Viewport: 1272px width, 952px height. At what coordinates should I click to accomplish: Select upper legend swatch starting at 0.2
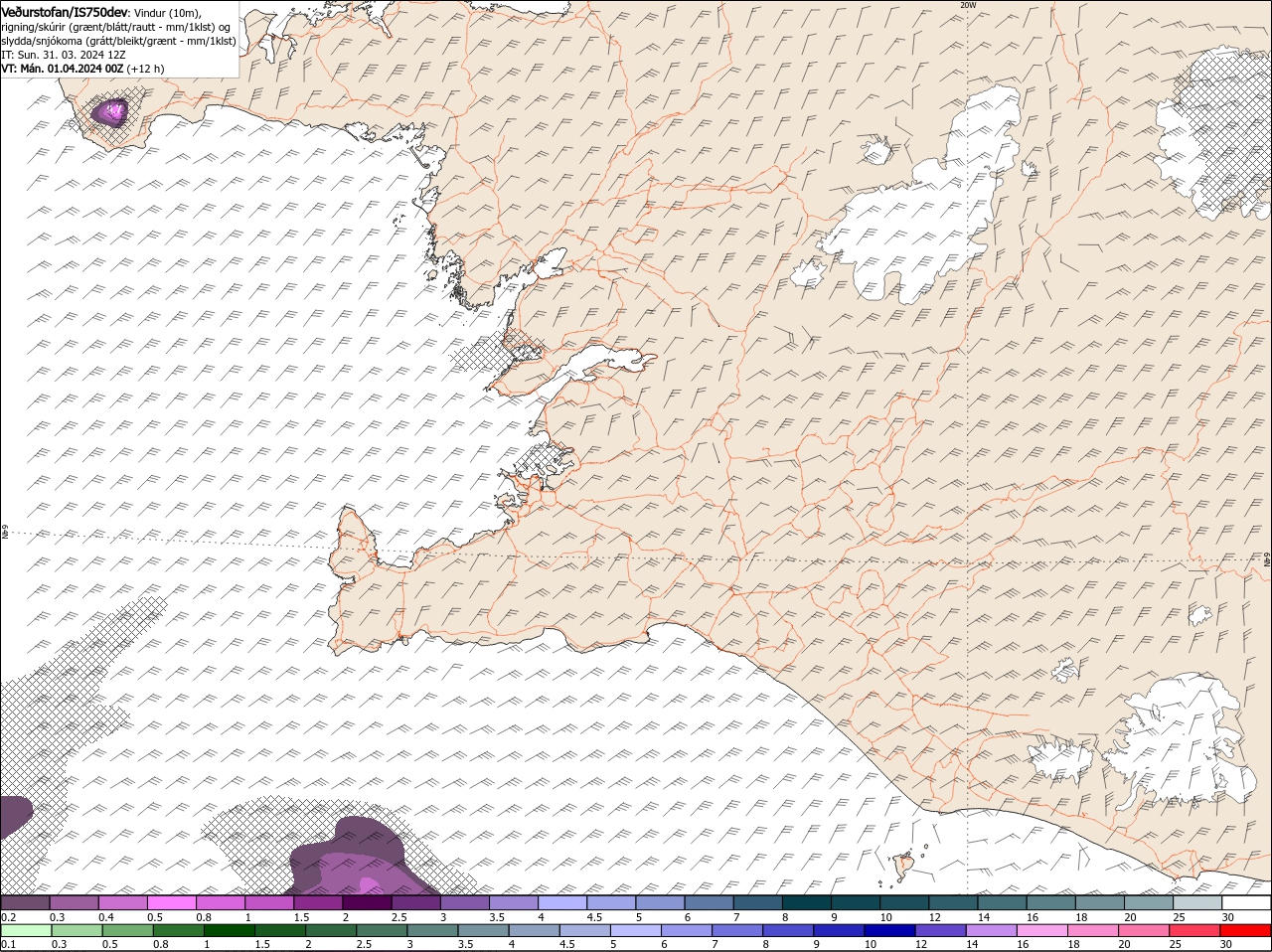(x=25, y=902)
